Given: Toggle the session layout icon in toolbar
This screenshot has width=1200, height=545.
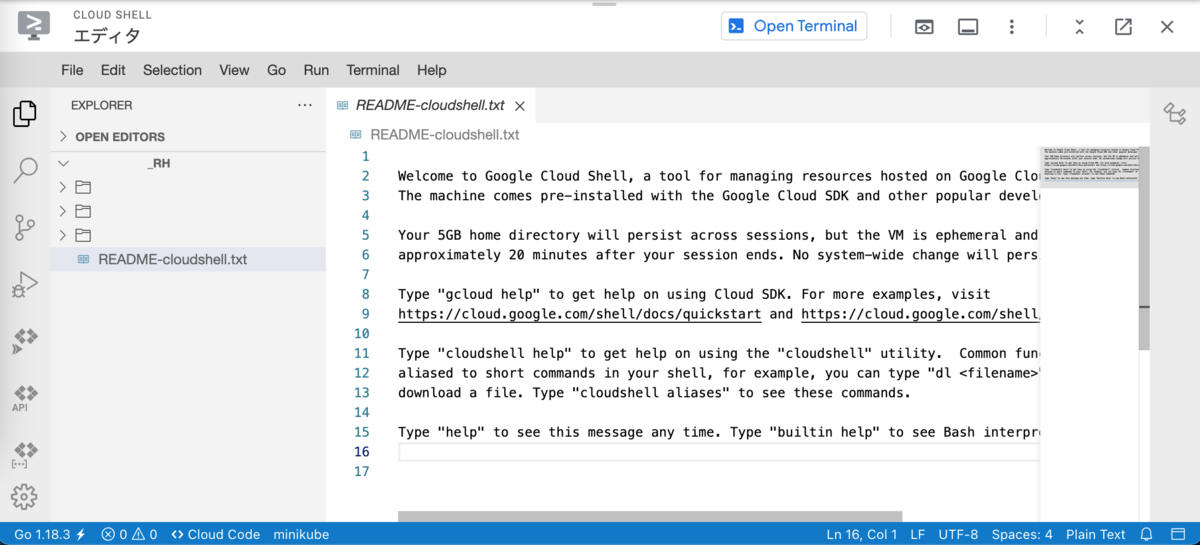Looking at the screenshot, I should [968, 27].
